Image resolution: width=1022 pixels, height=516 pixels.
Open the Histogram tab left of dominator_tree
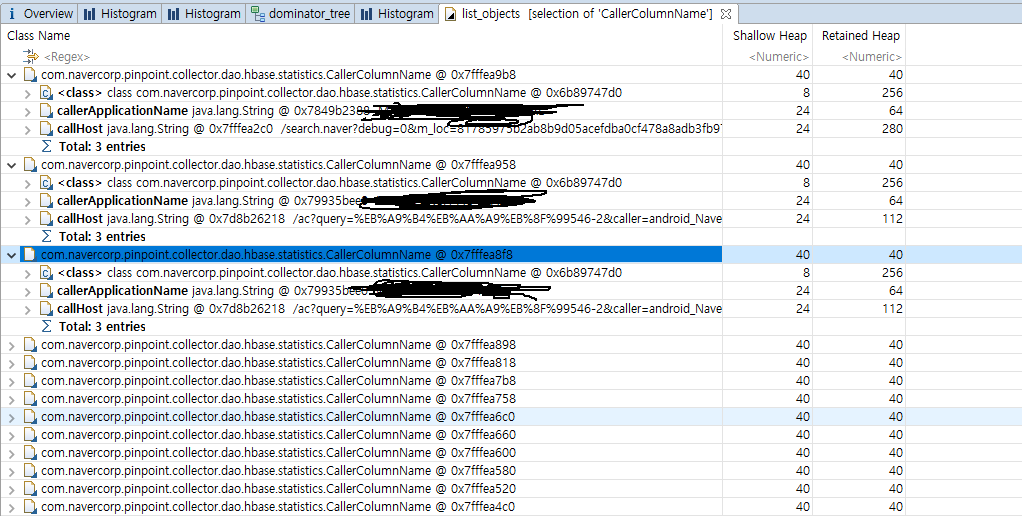(x=204, y=13)
